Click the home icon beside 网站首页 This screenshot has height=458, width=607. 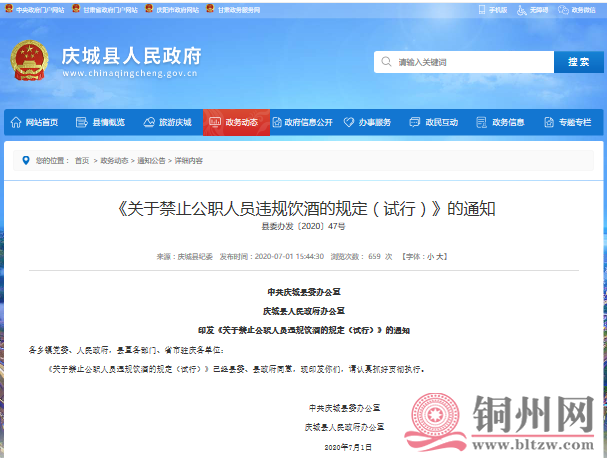click(16, 122)
